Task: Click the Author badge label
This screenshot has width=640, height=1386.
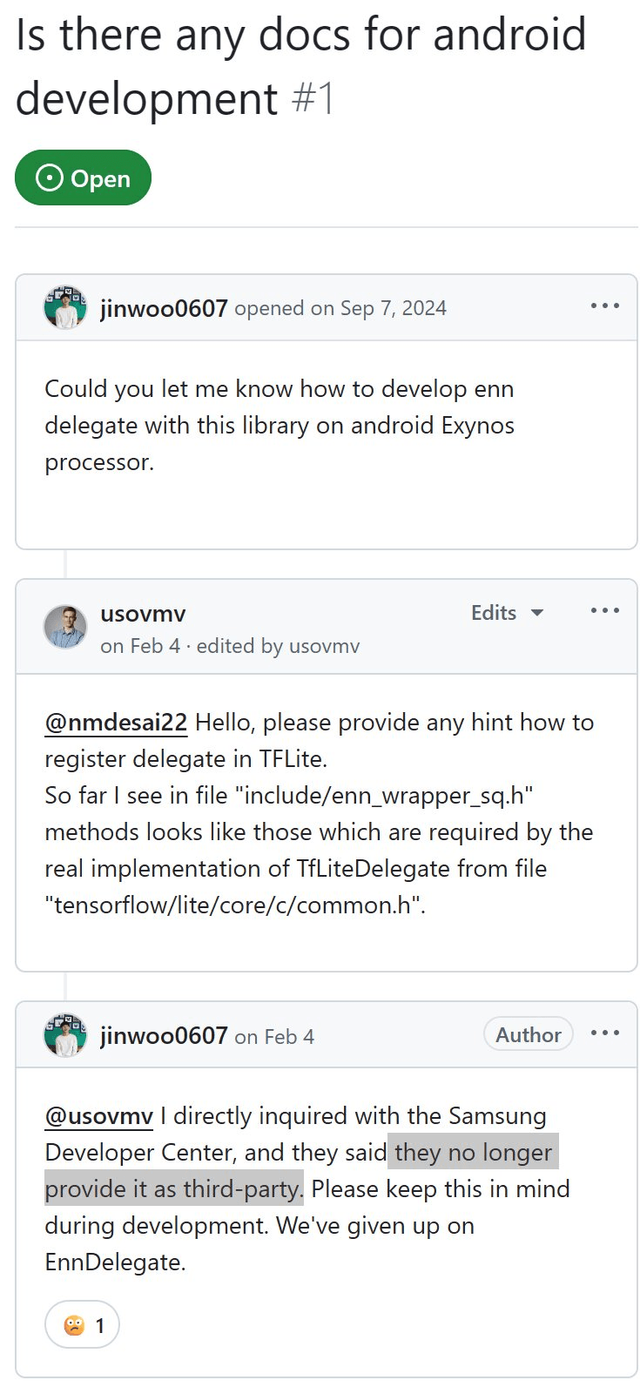Action: coord(528,1035)
